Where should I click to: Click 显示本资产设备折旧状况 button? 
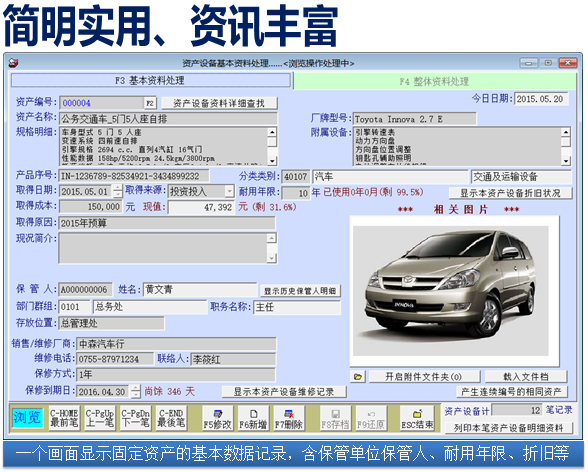click(x=510, y=193)
